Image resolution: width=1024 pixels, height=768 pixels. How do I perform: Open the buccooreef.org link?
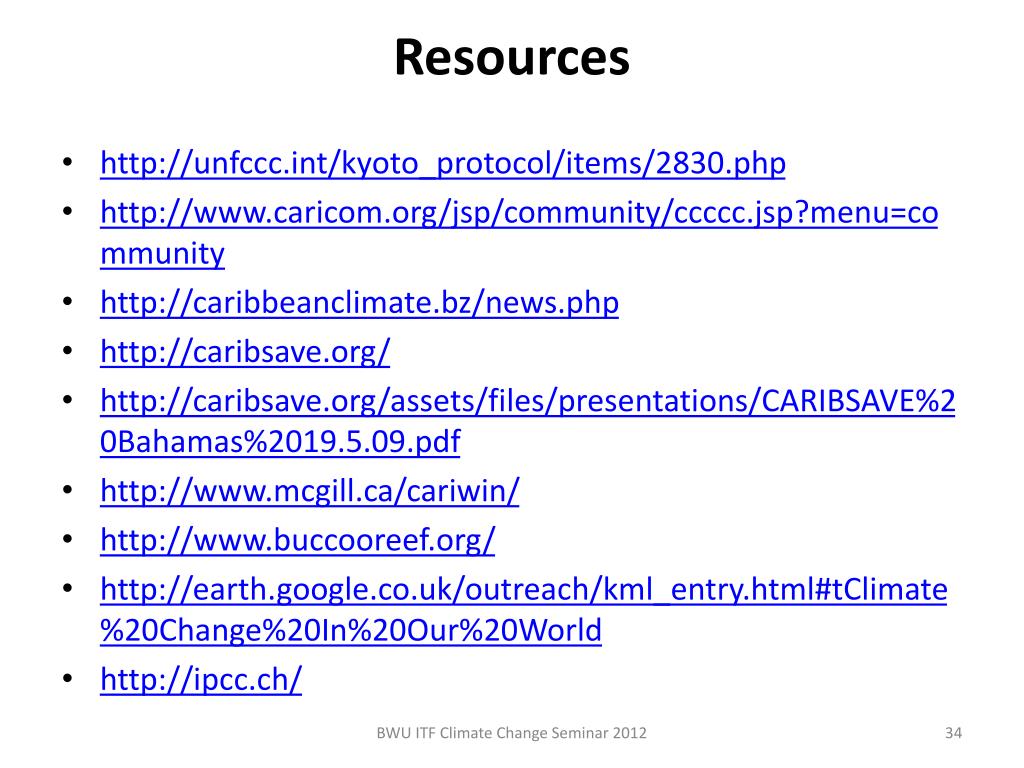[298, 540]
